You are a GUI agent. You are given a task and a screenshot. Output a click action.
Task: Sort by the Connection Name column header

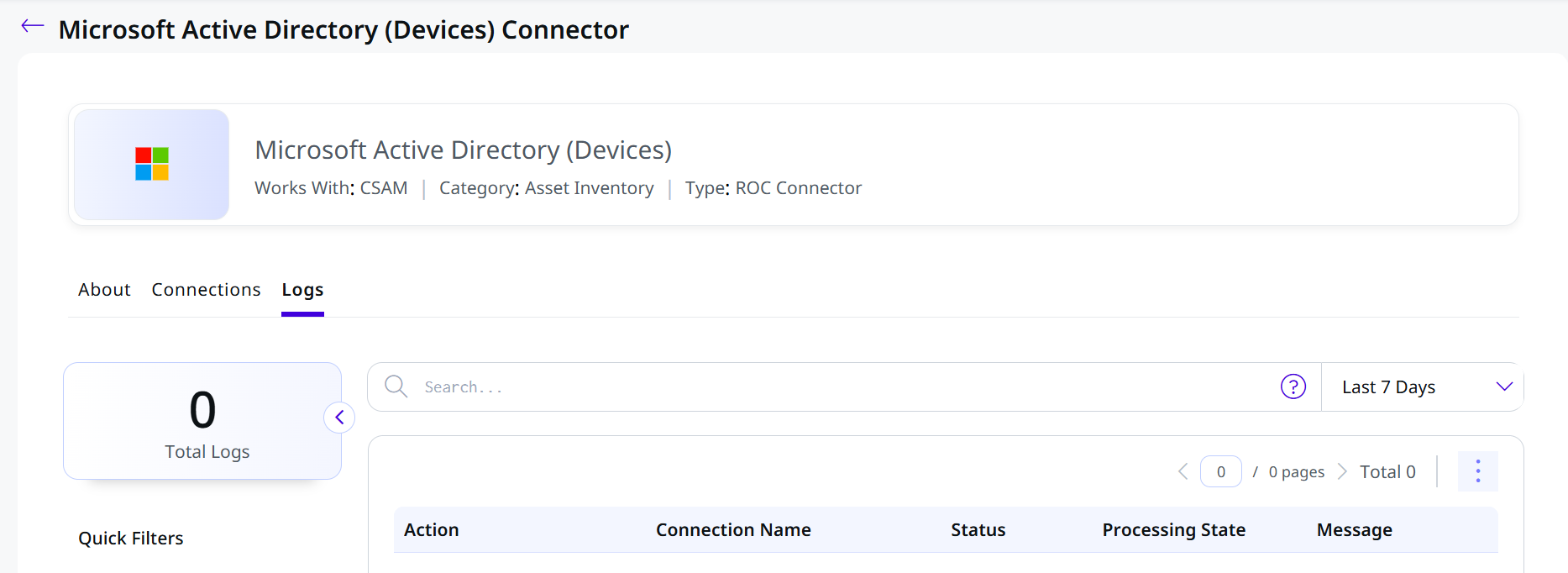(733, 530)
